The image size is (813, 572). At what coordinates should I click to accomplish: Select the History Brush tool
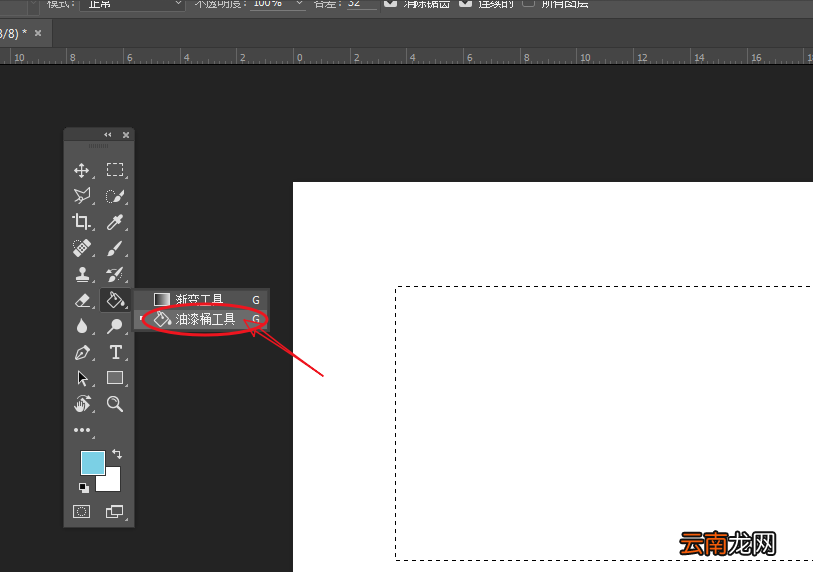pos(115,274)
